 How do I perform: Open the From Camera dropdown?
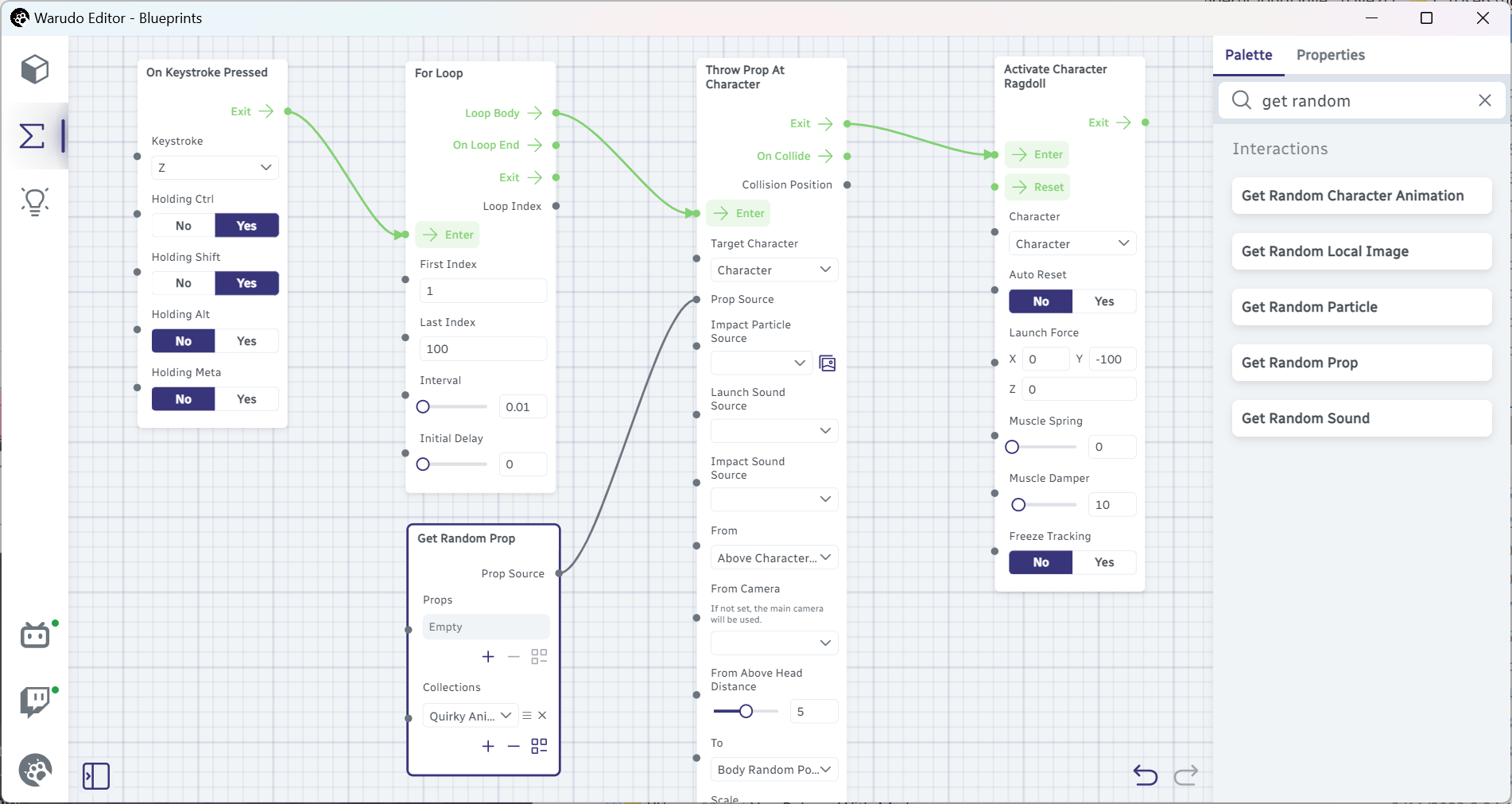tap(774, 643)
